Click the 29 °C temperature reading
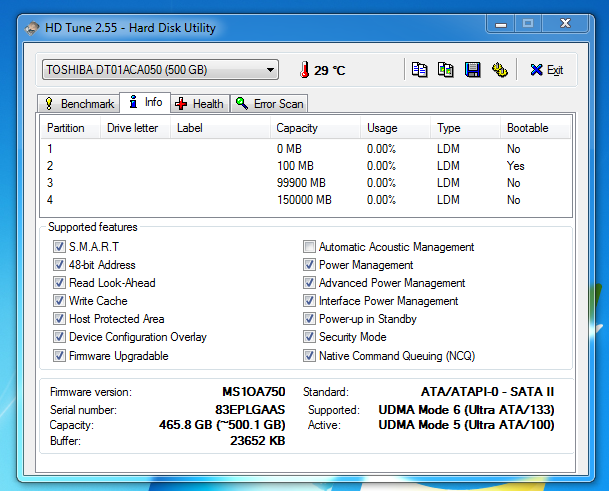 (x=329, y=70)
